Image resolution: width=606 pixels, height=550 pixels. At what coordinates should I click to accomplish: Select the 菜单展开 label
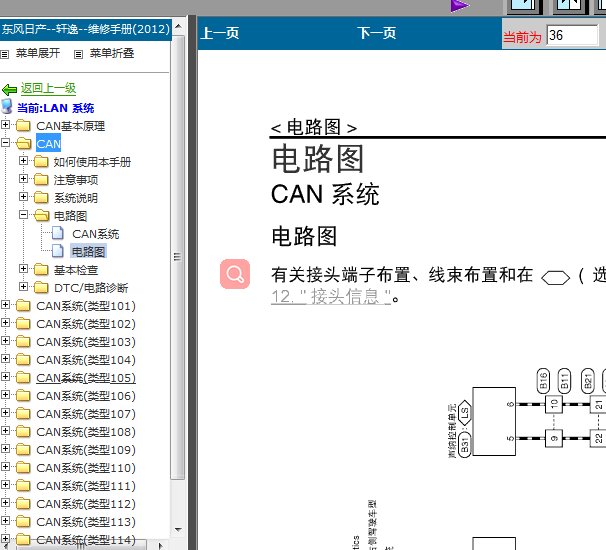(38, 53)
